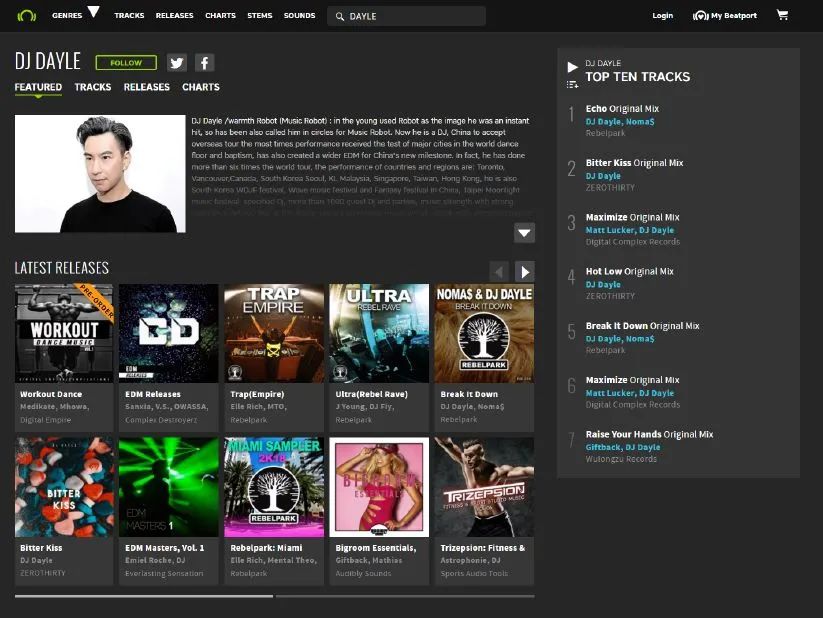Open DJ Dayle's profile photo
The width and height of the screenshot is (823, 618).
pos(100,174)
